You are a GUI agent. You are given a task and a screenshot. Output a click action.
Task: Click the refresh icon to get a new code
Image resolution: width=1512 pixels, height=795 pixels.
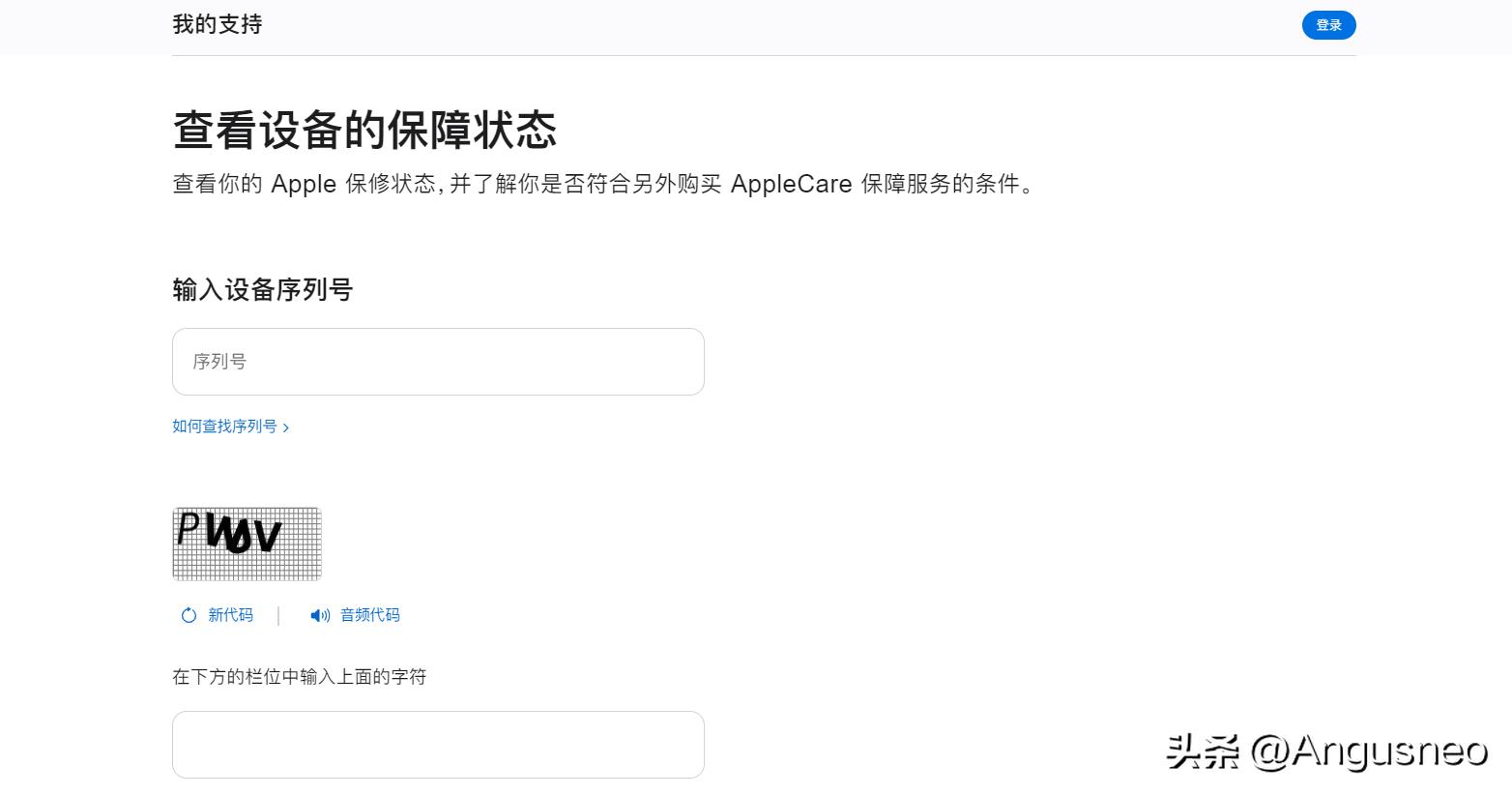tap(188, 615)
